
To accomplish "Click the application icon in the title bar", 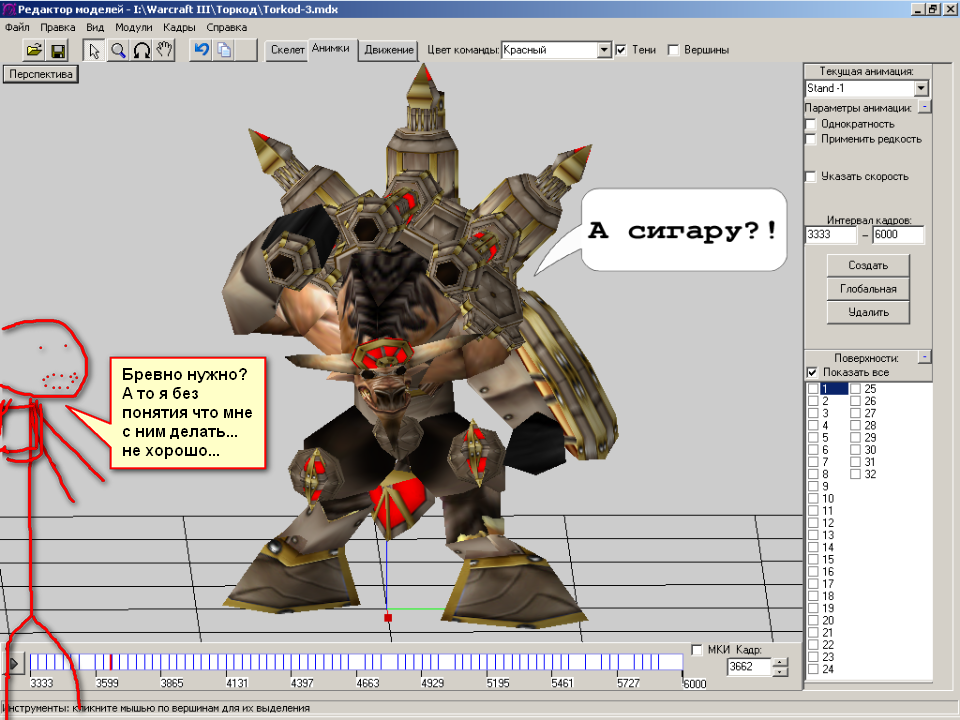I will point(9,9).
